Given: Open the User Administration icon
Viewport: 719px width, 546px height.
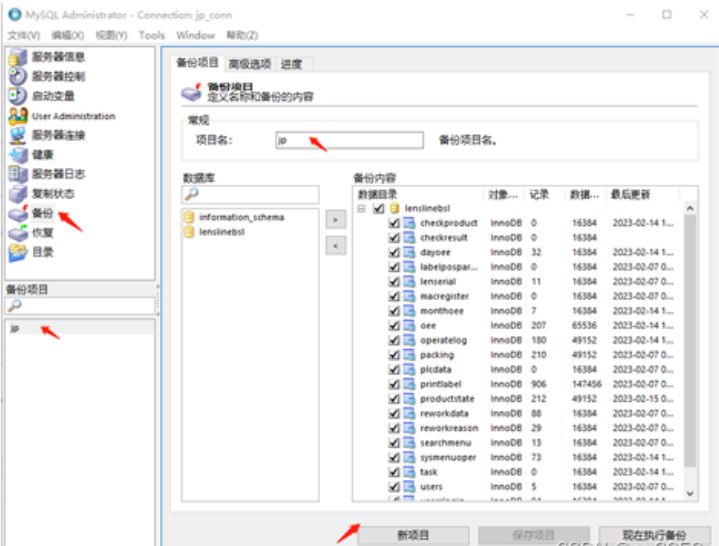Looking at the screenshot, I should point(17,116).
